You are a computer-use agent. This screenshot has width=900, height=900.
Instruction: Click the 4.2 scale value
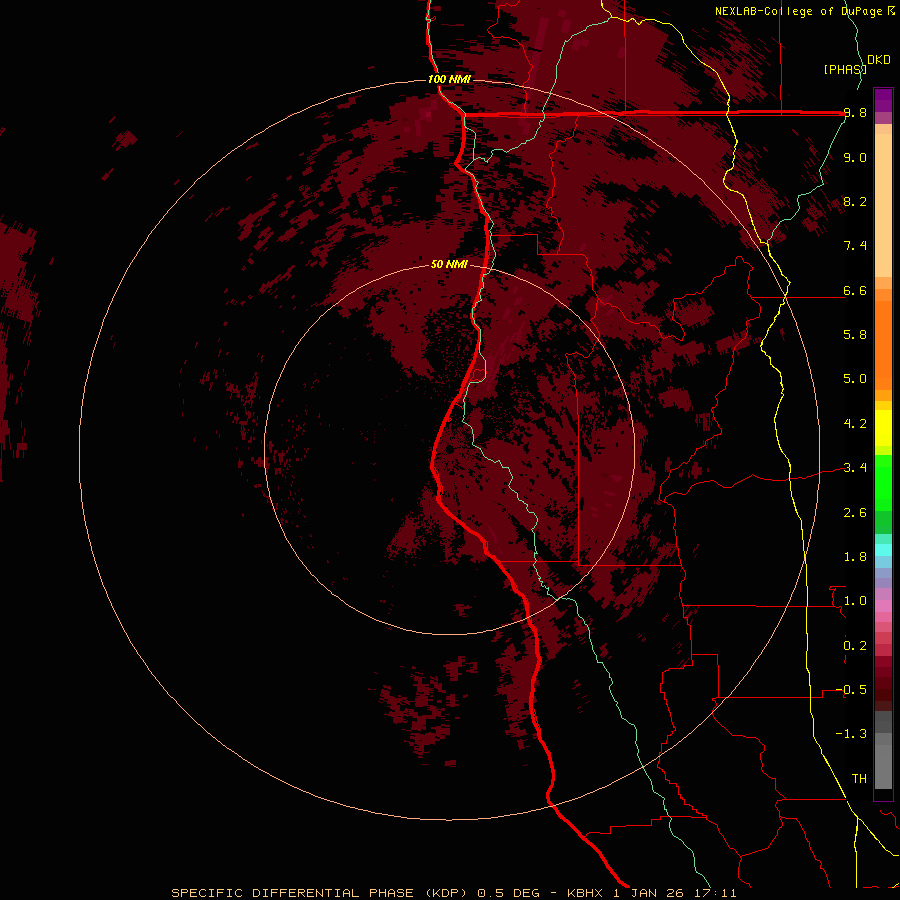point(855,424)
